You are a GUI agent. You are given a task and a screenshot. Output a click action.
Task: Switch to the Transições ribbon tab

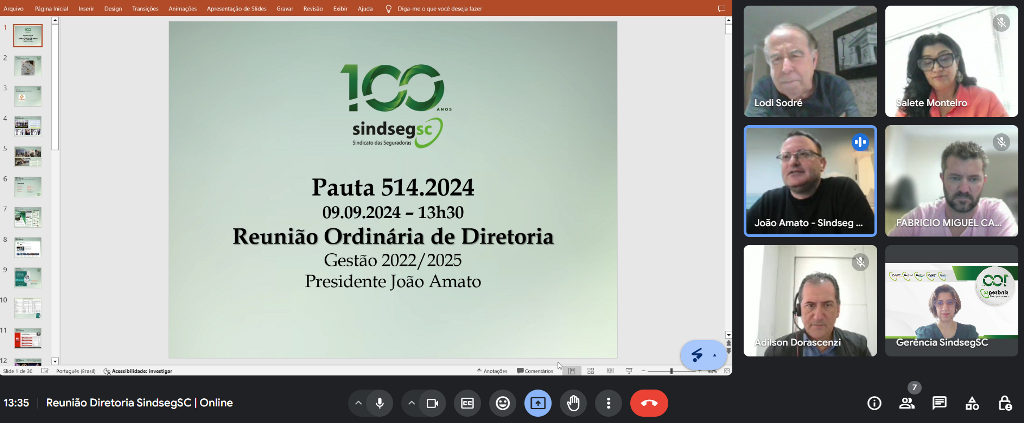[145, 8]
